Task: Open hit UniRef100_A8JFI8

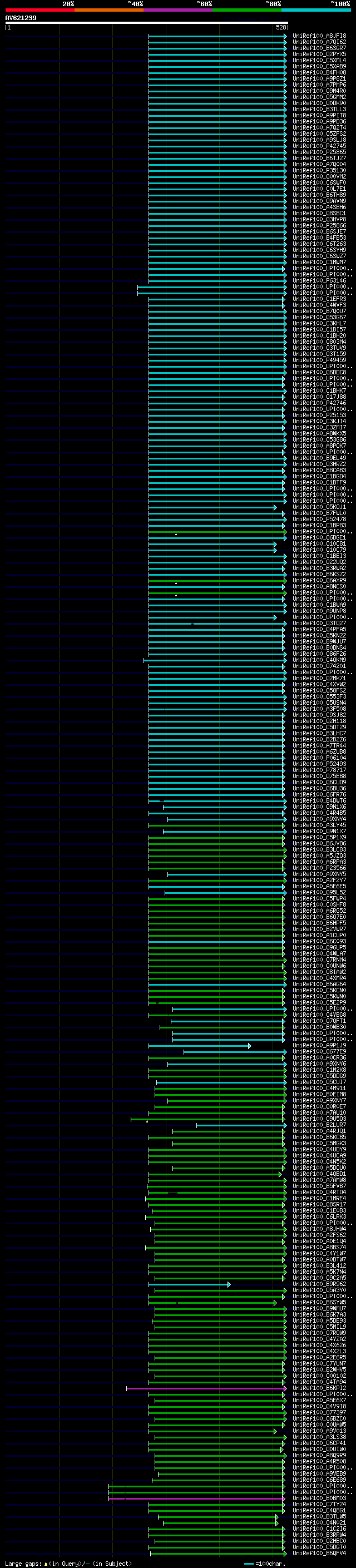Action: click(x=319, y=36)
